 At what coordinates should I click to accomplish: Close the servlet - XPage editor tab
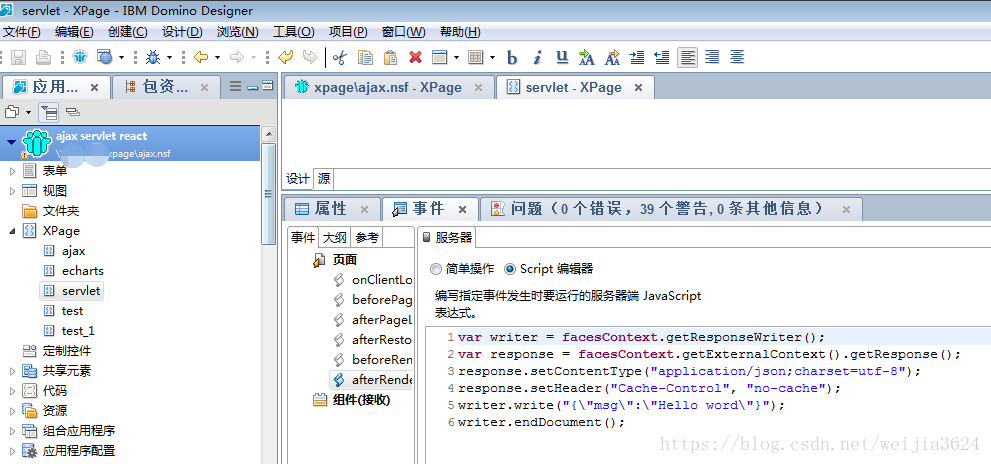coord(638,88)
